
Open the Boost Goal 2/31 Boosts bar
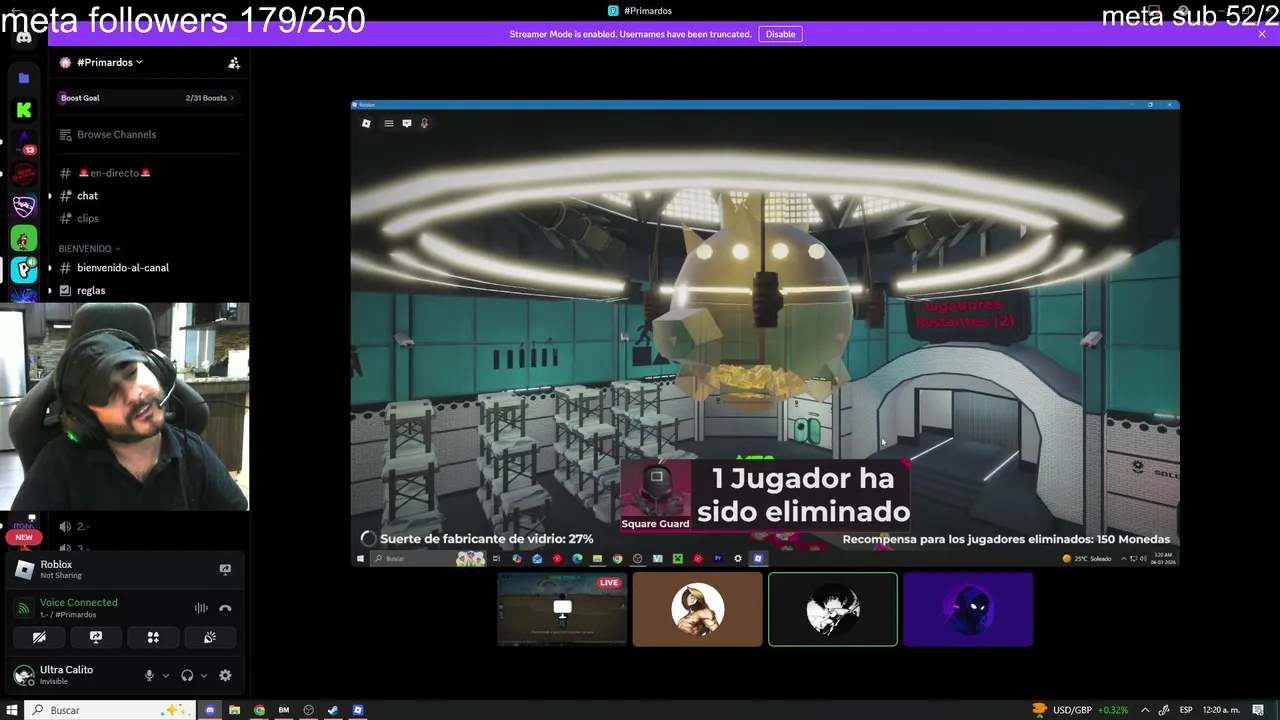147,98
